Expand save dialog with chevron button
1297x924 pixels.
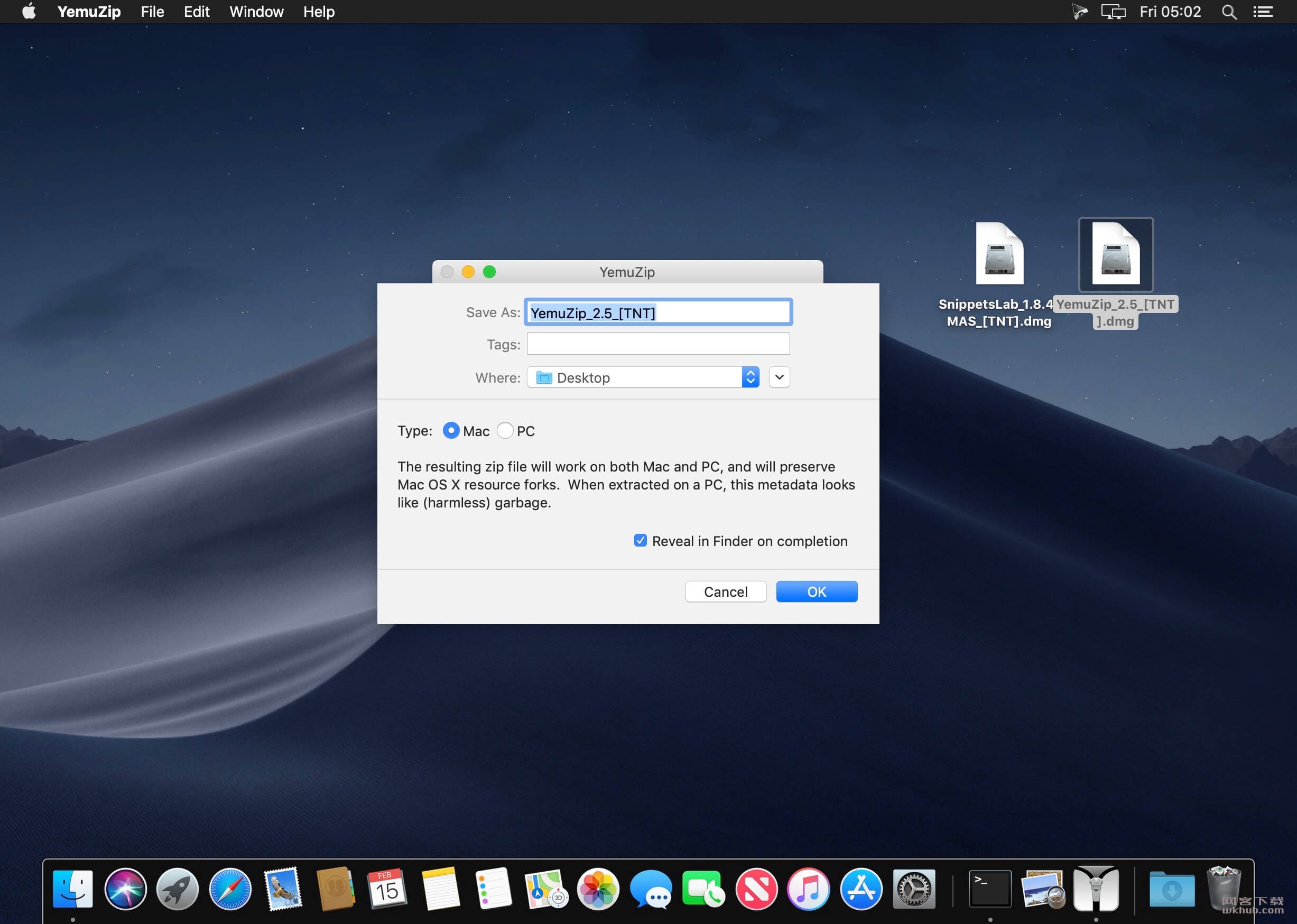point(780,377)
